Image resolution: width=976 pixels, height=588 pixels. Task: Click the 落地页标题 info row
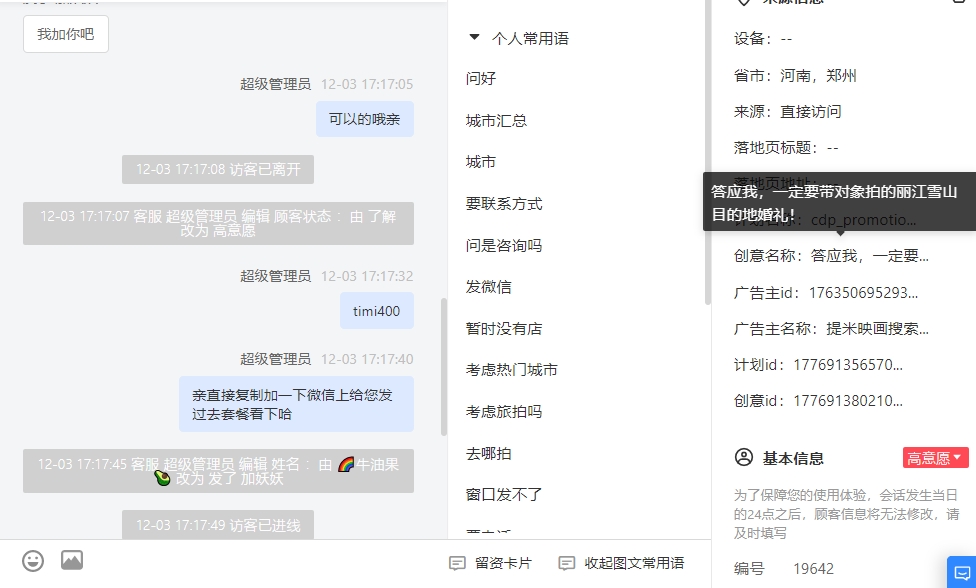786,147
